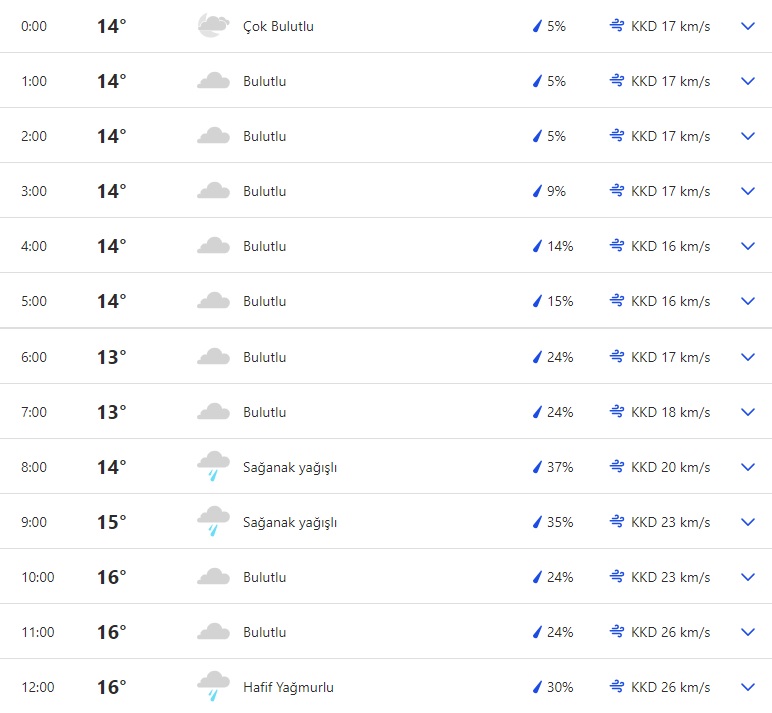Click the raindrop icon beside 37%
Image resolution: width=772 pixels, height=713 pixels.
tap(537, 467)
